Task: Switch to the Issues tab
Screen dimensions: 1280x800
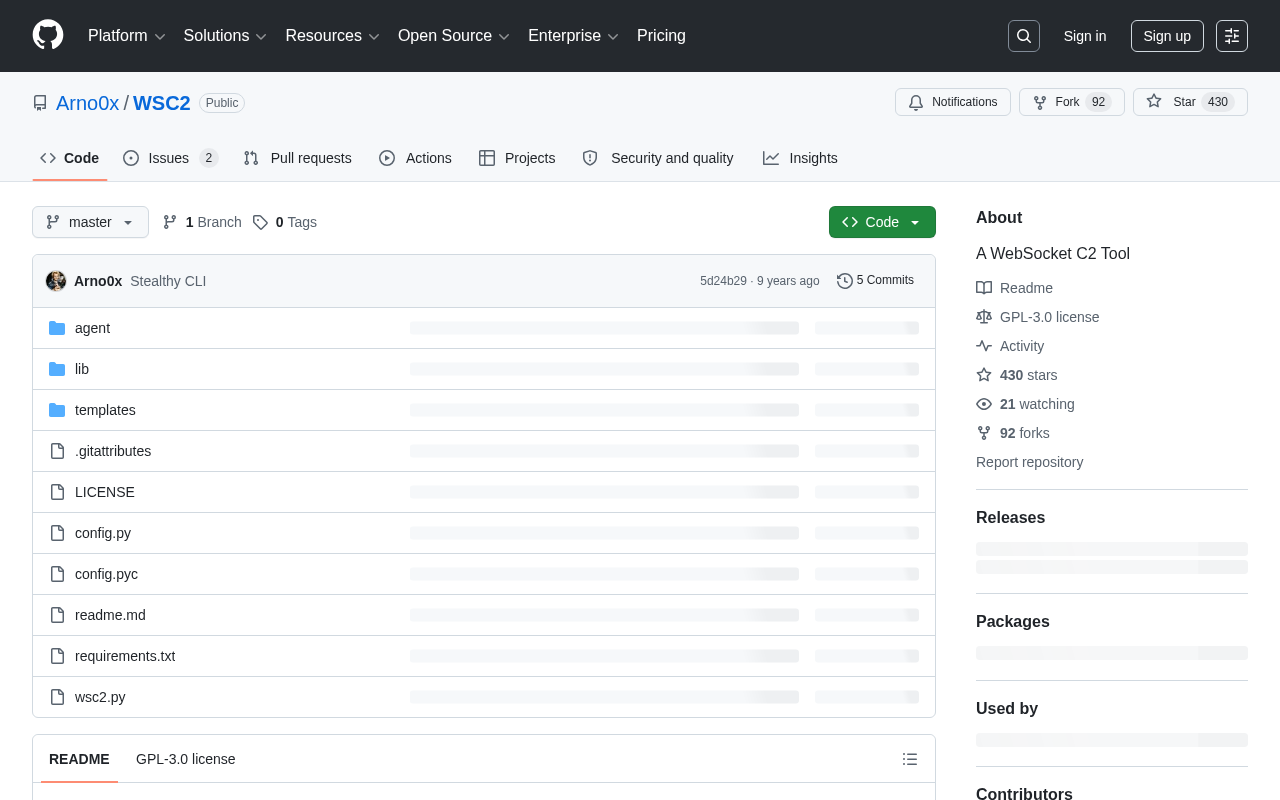Action: tap(170, 158)
